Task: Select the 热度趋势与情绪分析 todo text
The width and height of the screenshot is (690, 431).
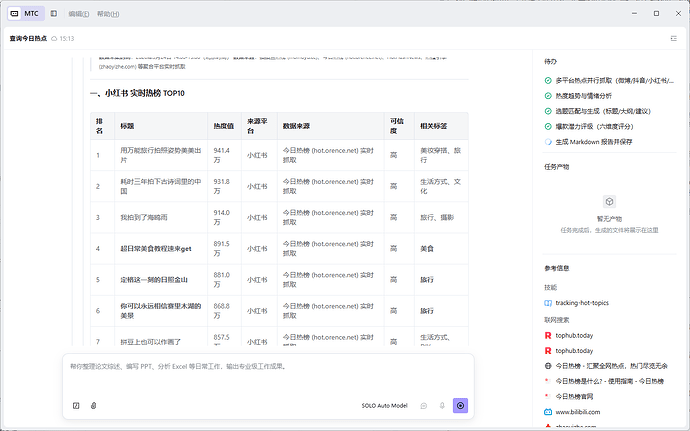Action: click(x=584, y=96)
